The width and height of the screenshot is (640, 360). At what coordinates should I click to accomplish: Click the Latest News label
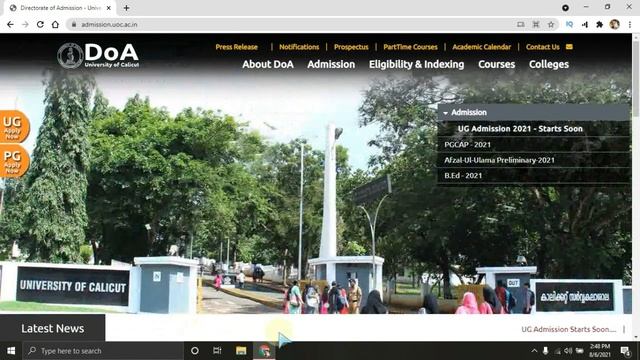tap(53, 328)
